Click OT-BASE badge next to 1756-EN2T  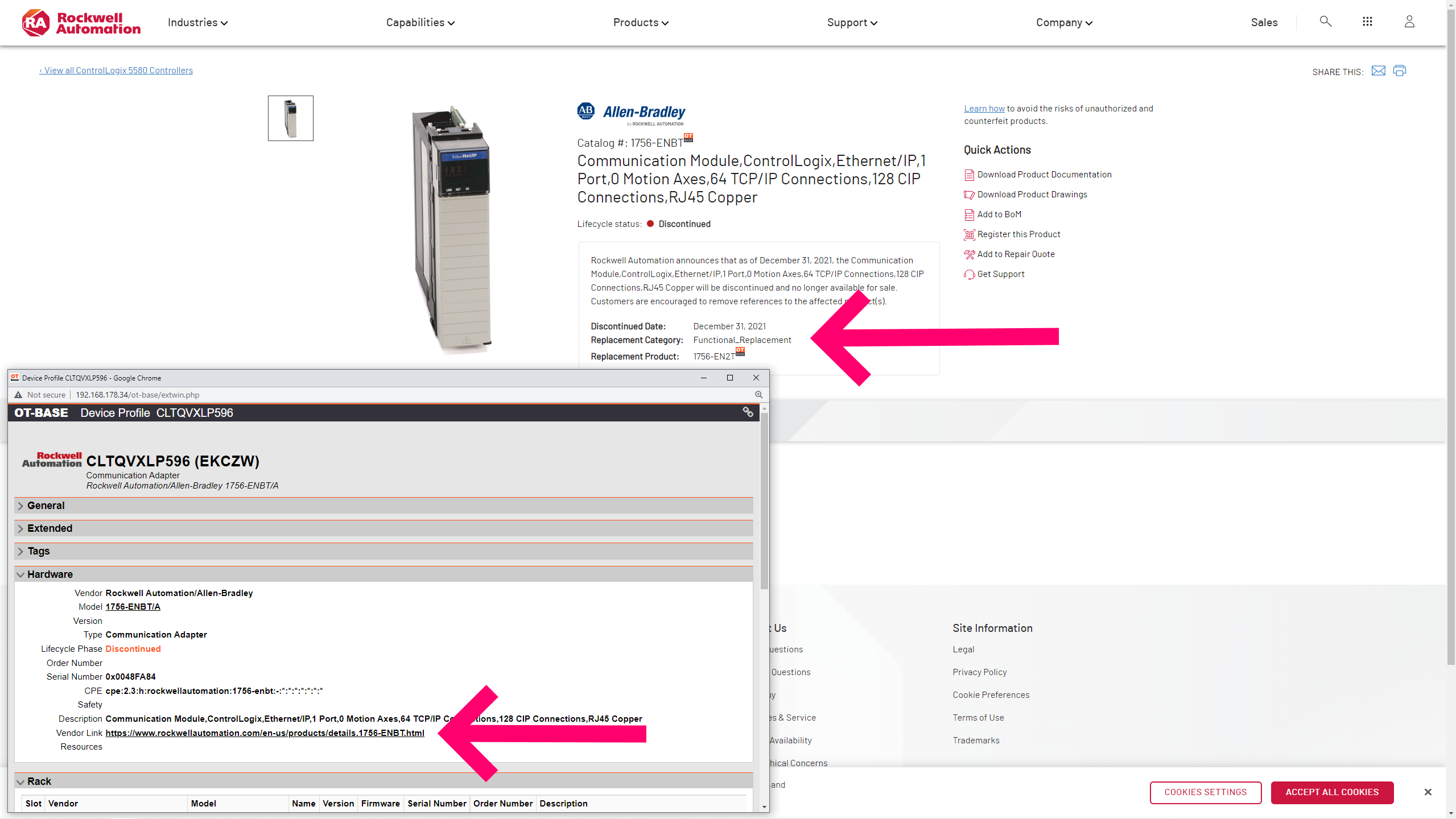(x=740, y=351)
